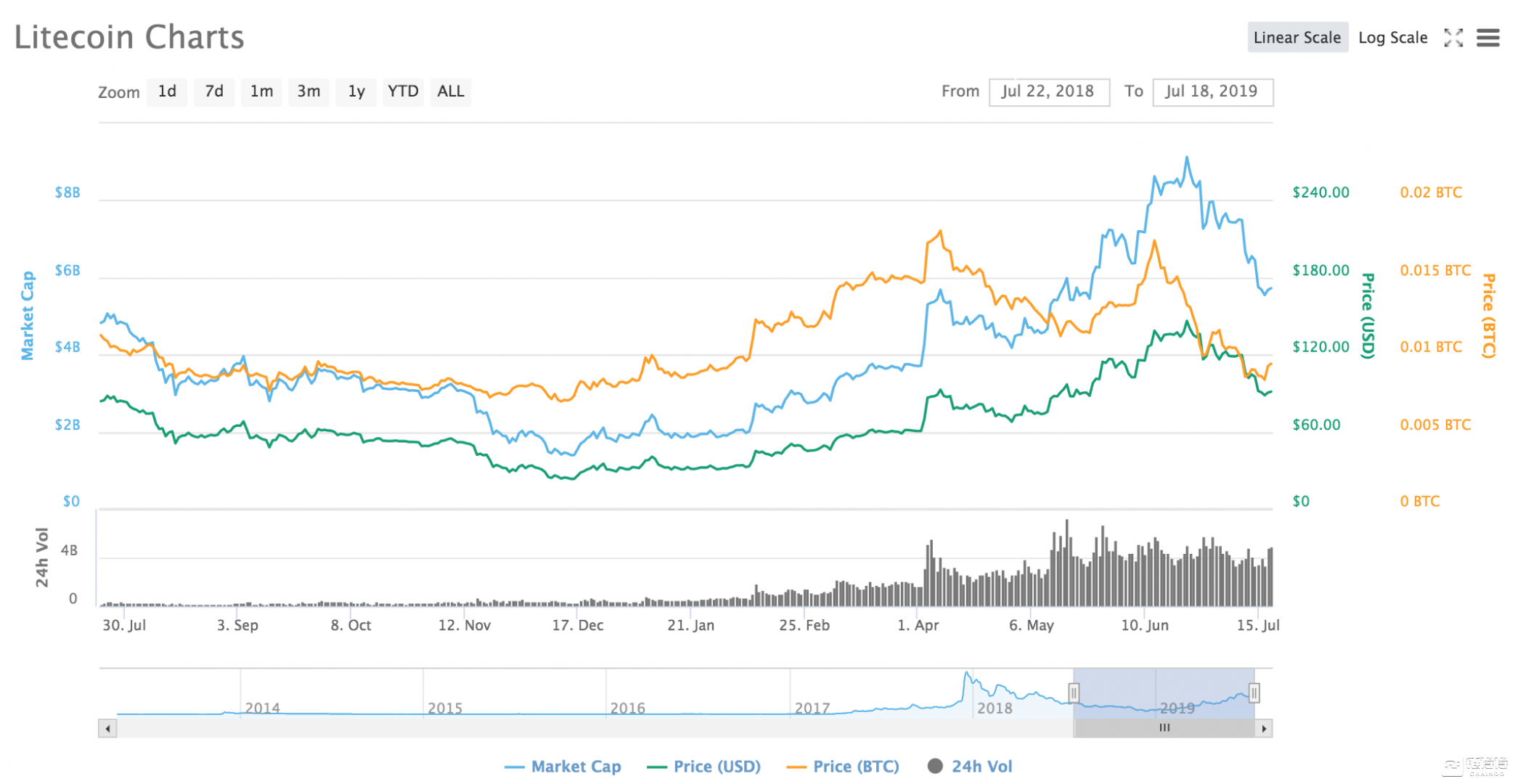1515x784 pixels.
Task: Click the left scroll arrow of the navigator
Action: (107, 728)
